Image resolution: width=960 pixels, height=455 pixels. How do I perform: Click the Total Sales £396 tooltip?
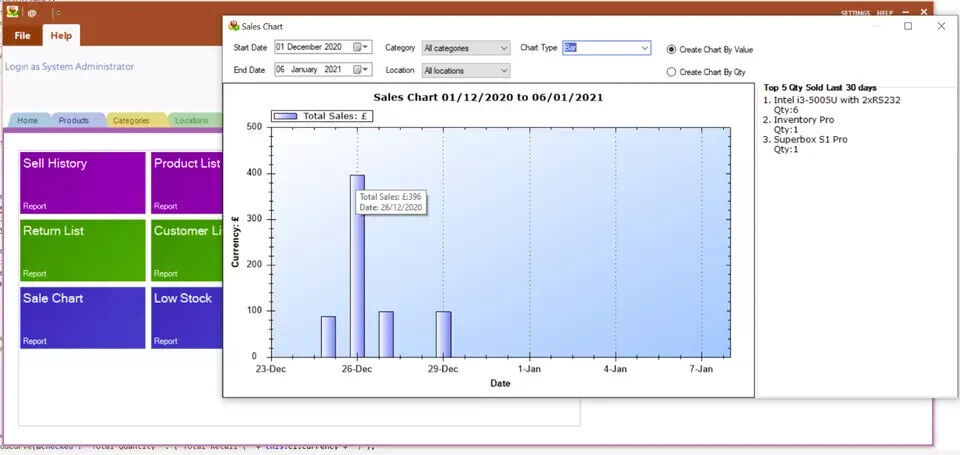pyautogui.click(x=391, y=202)
